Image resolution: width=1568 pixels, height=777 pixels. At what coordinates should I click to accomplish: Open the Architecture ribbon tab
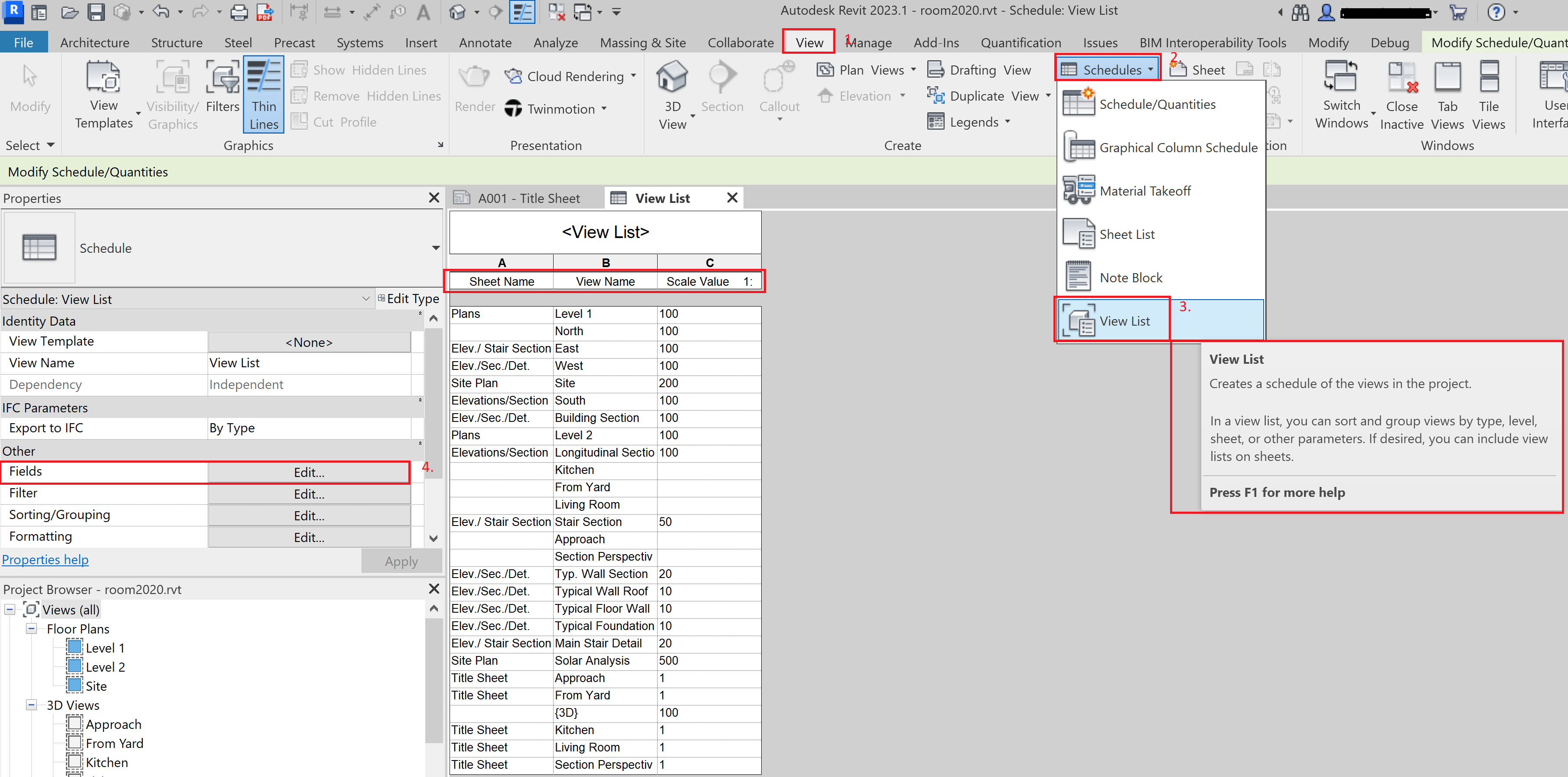click(95, 42)
